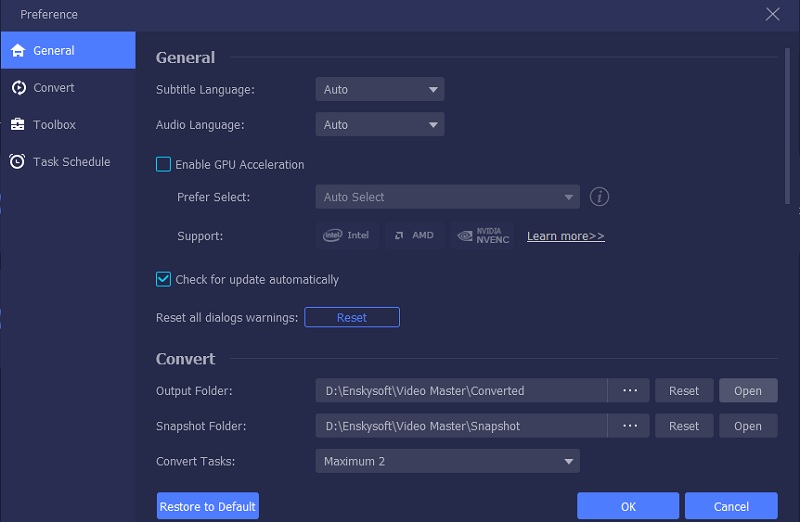Select the Task Schedule tab

coord(71,162)
